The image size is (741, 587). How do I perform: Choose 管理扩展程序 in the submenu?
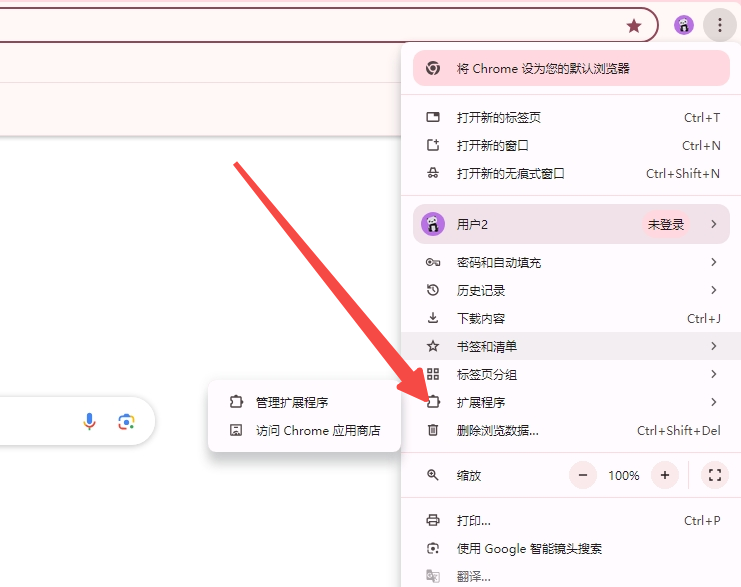[x=304, y=402]
